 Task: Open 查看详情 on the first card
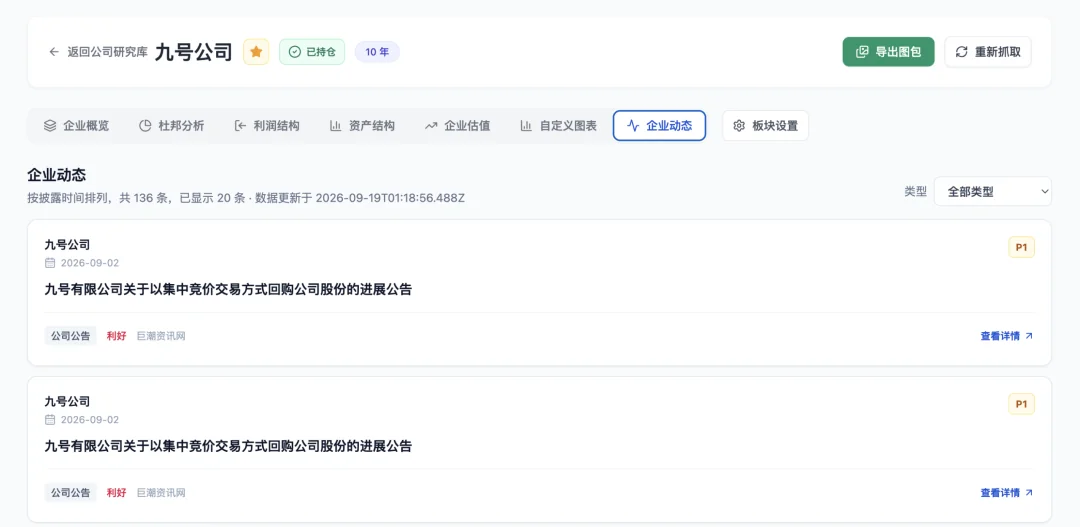click(1006, 336)
